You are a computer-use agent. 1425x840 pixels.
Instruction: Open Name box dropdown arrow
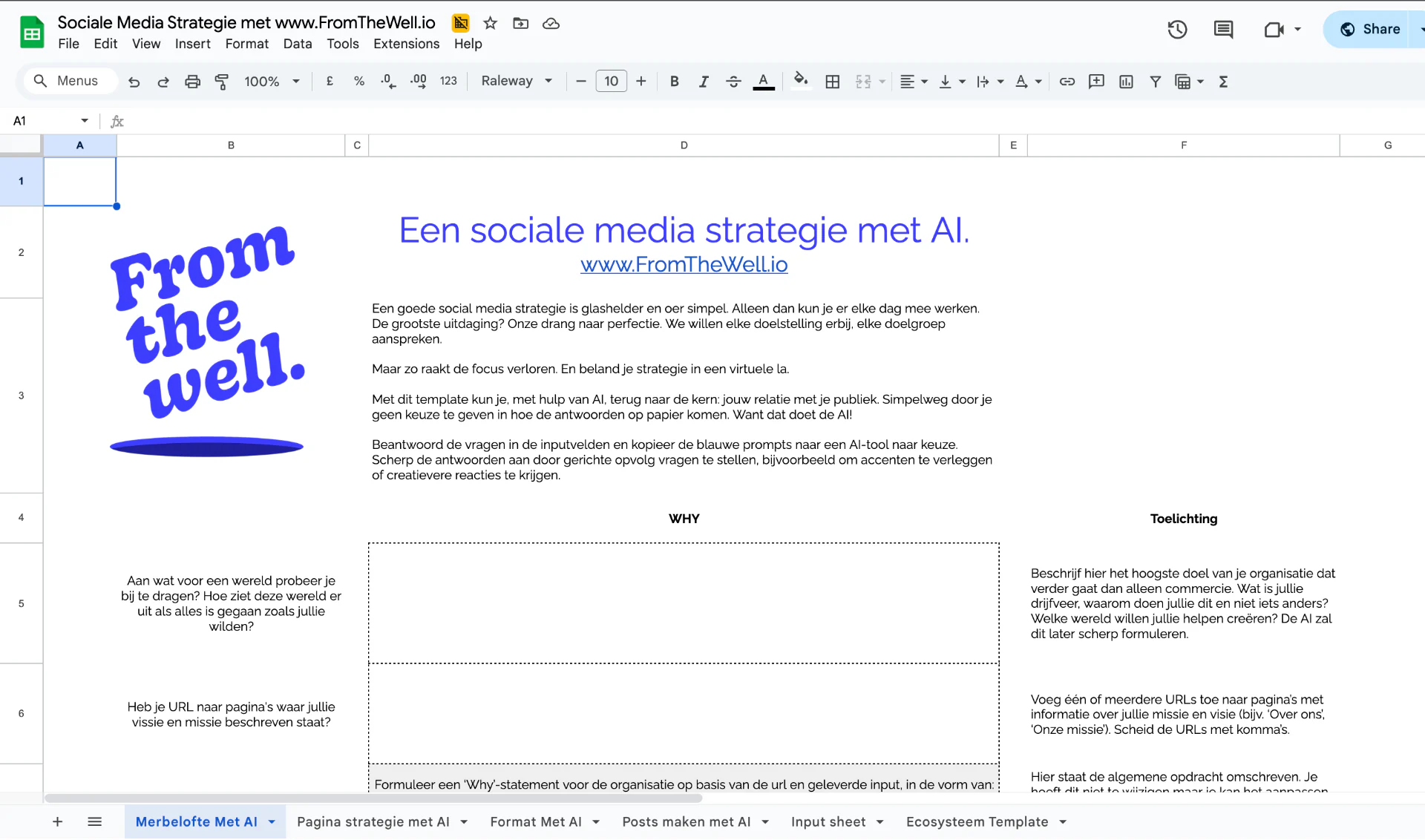85,121
